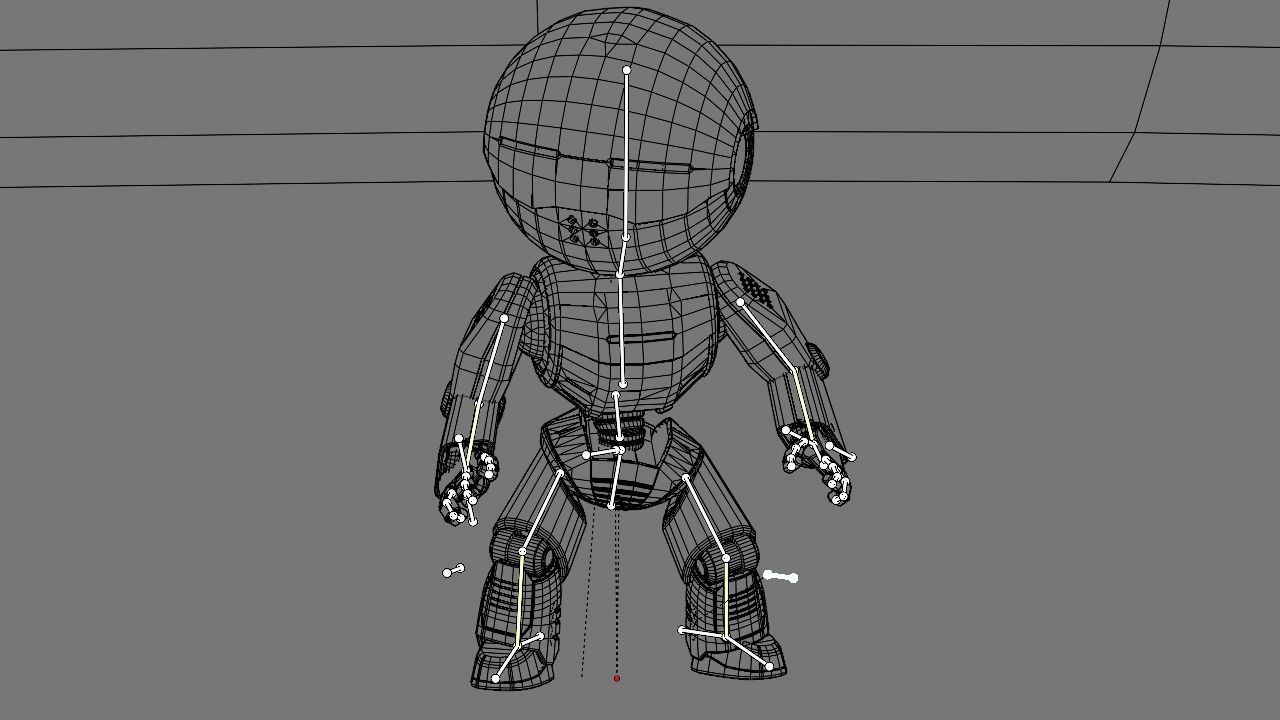Select the robot's left foot toe bone

point(747,651)
